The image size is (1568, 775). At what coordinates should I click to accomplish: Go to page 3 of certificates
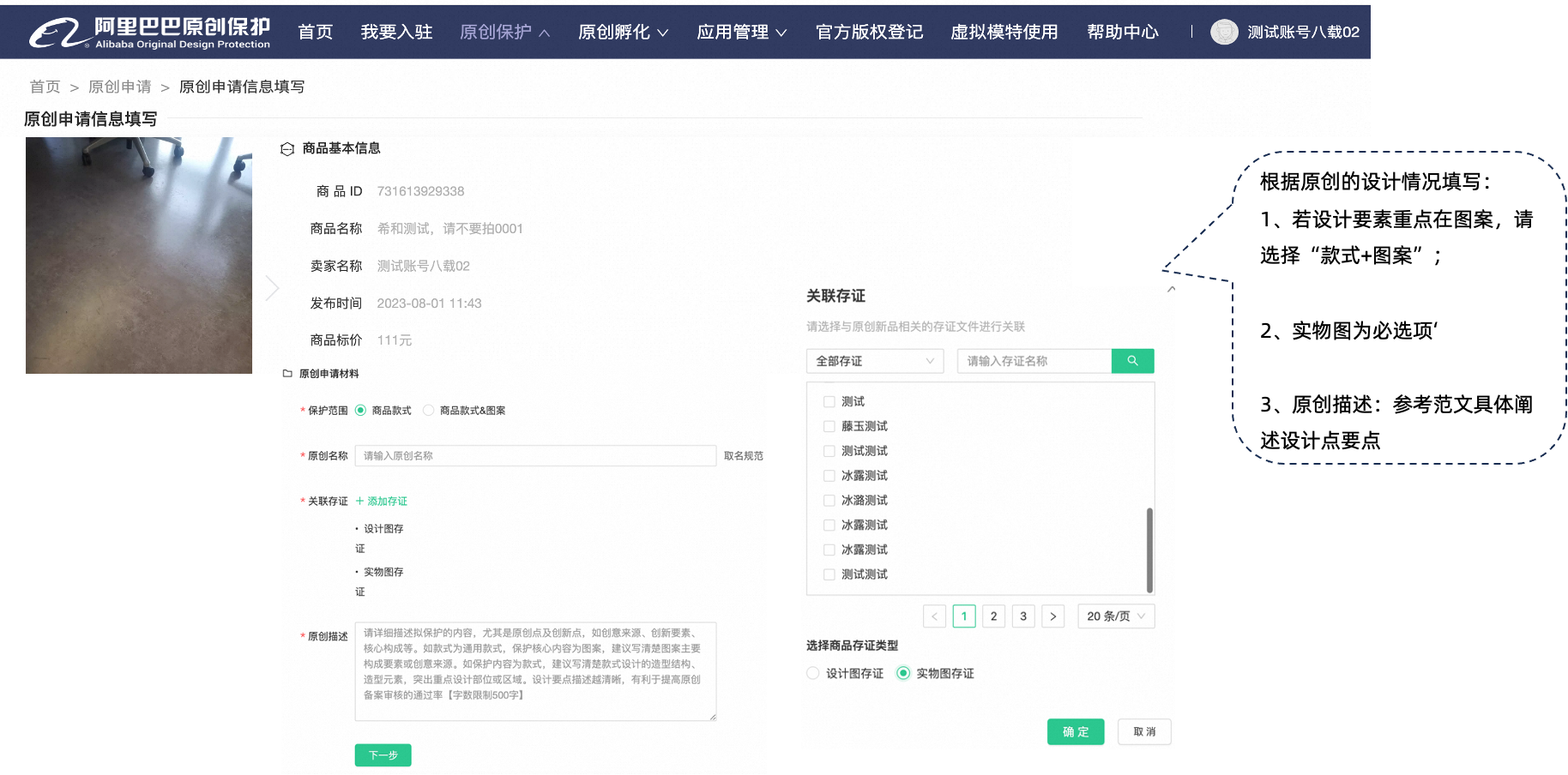pyautogui.click(x=1023, y=616)
